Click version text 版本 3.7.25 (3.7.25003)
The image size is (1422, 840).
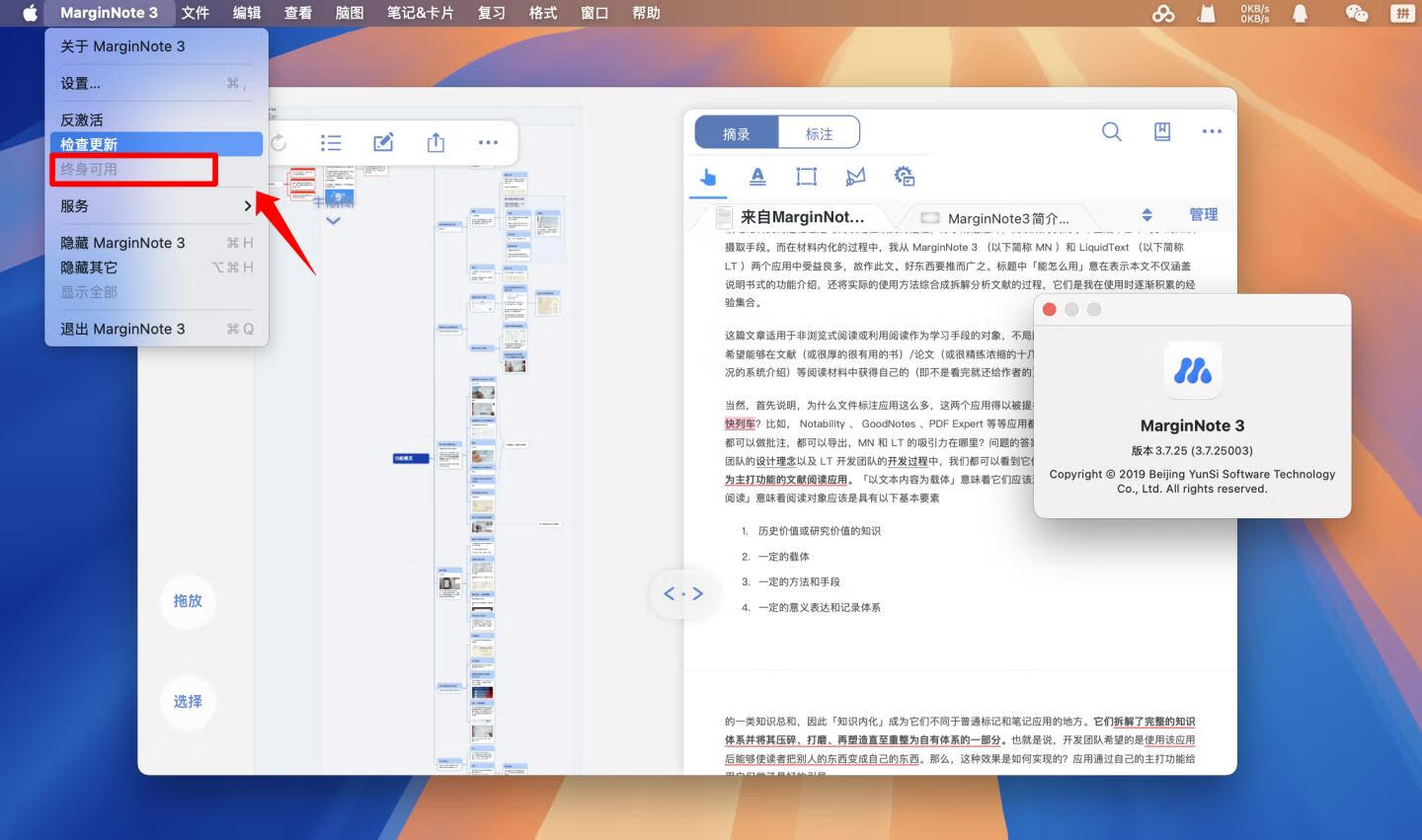(x=1192, y=450)
